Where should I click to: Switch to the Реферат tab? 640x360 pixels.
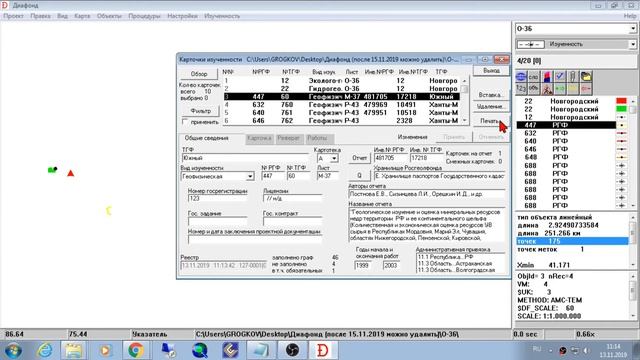point(289,138)
